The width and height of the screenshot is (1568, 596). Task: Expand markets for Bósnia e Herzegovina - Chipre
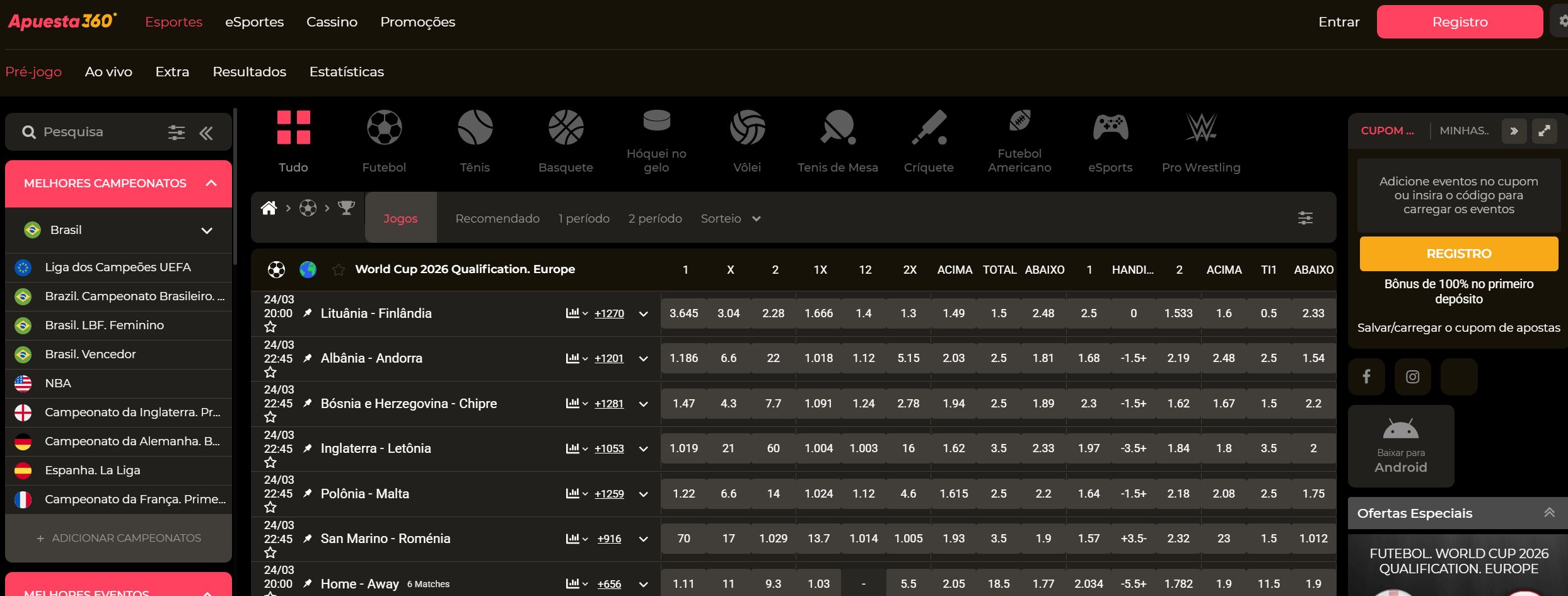click(643, 404)
